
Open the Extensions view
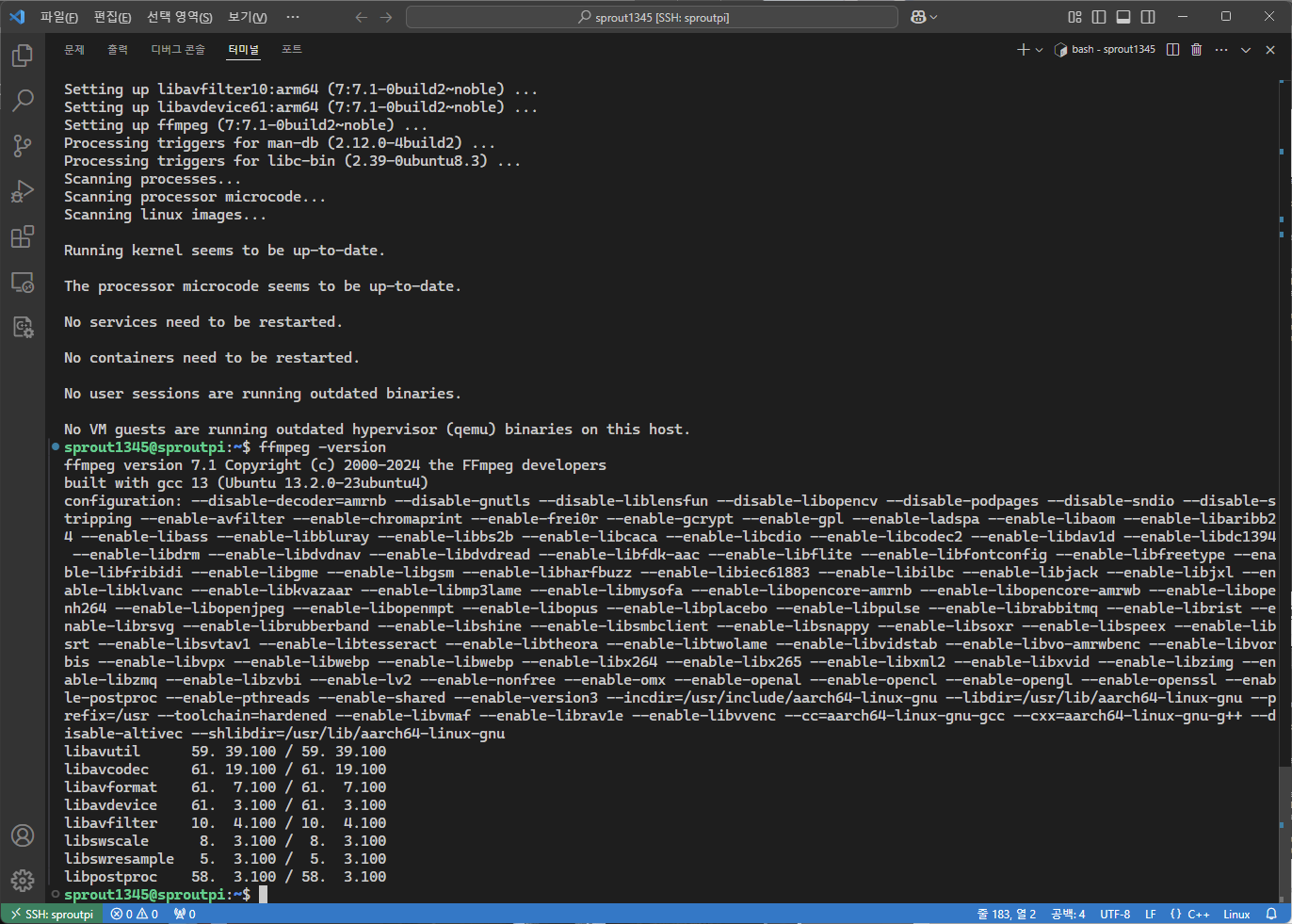(23, 236)
